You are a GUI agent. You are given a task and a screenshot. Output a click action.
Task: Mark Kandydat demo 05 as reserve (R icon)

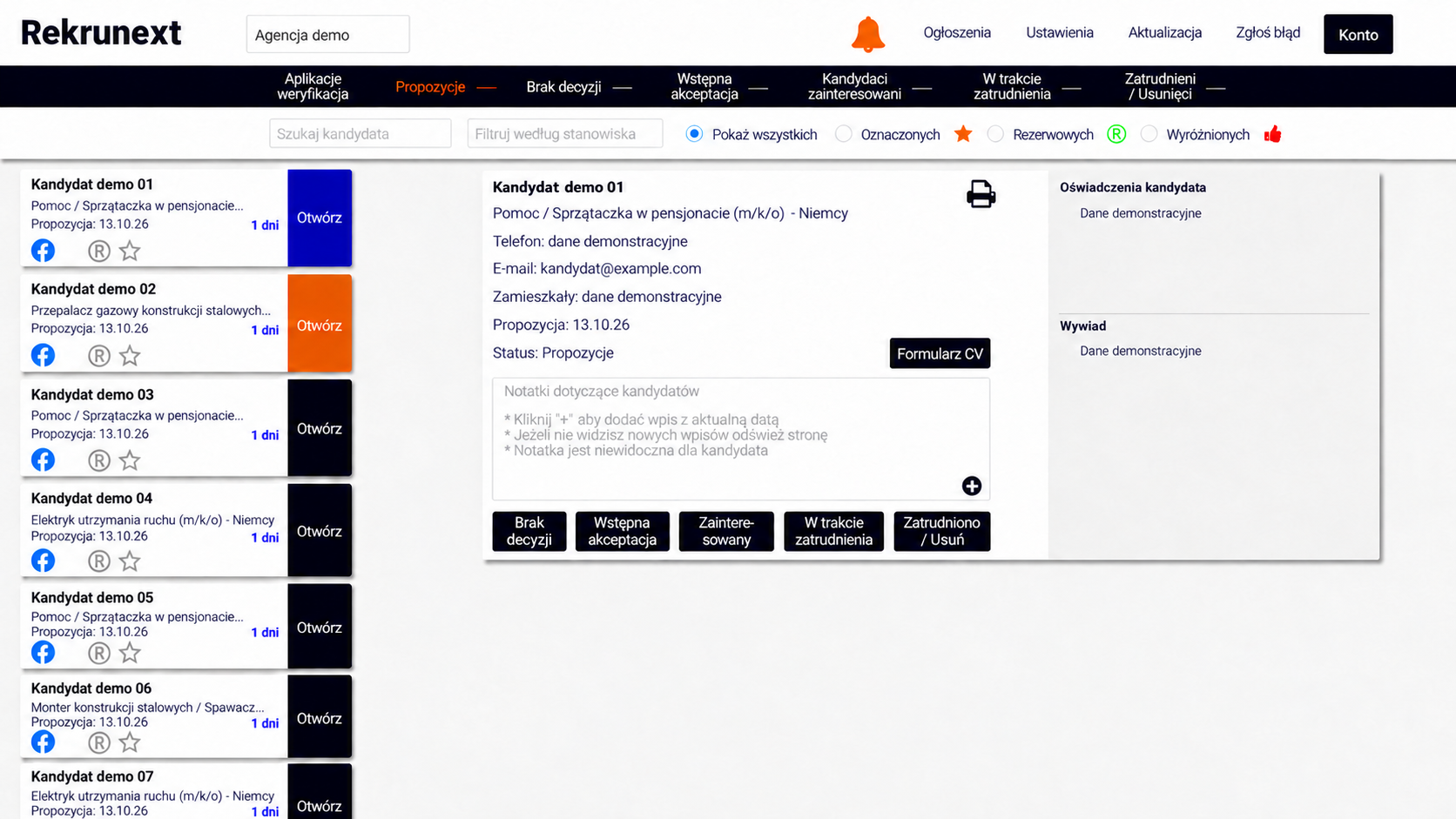[x=99, y=653]
